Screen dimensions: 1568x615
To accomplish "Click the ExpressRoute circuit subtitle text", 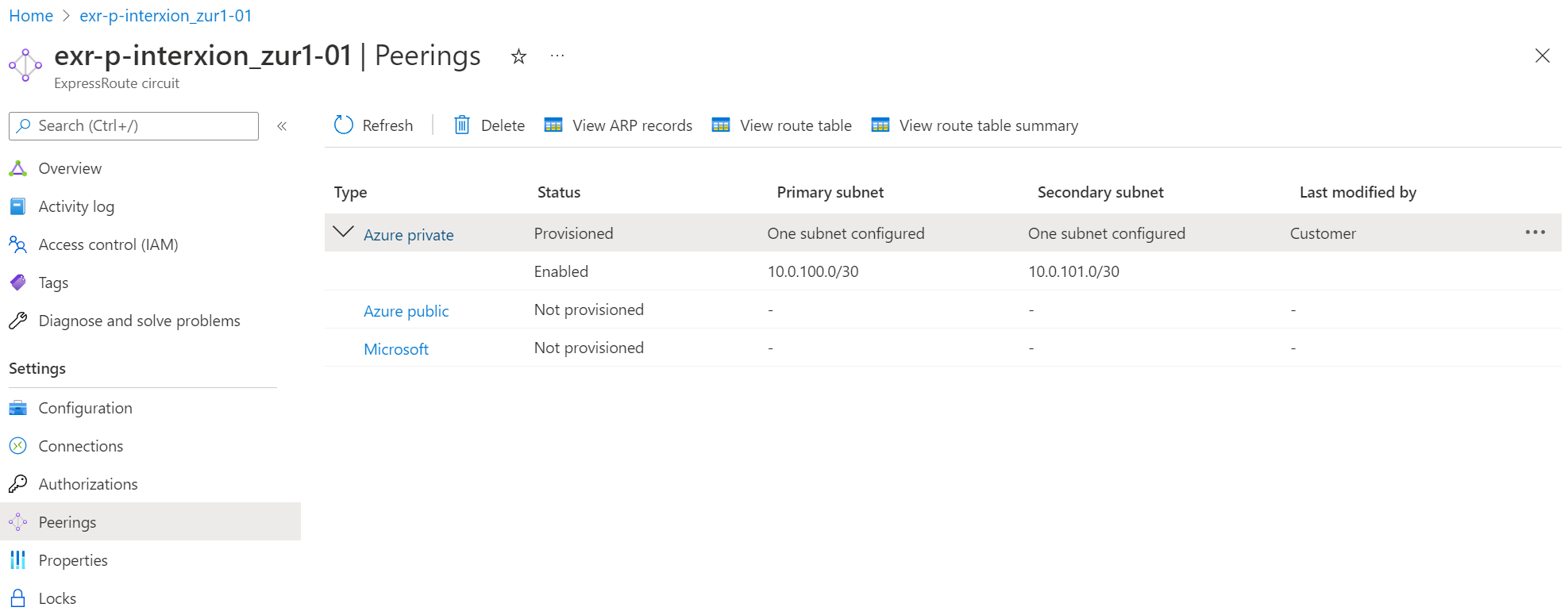I will click(117, 83).
